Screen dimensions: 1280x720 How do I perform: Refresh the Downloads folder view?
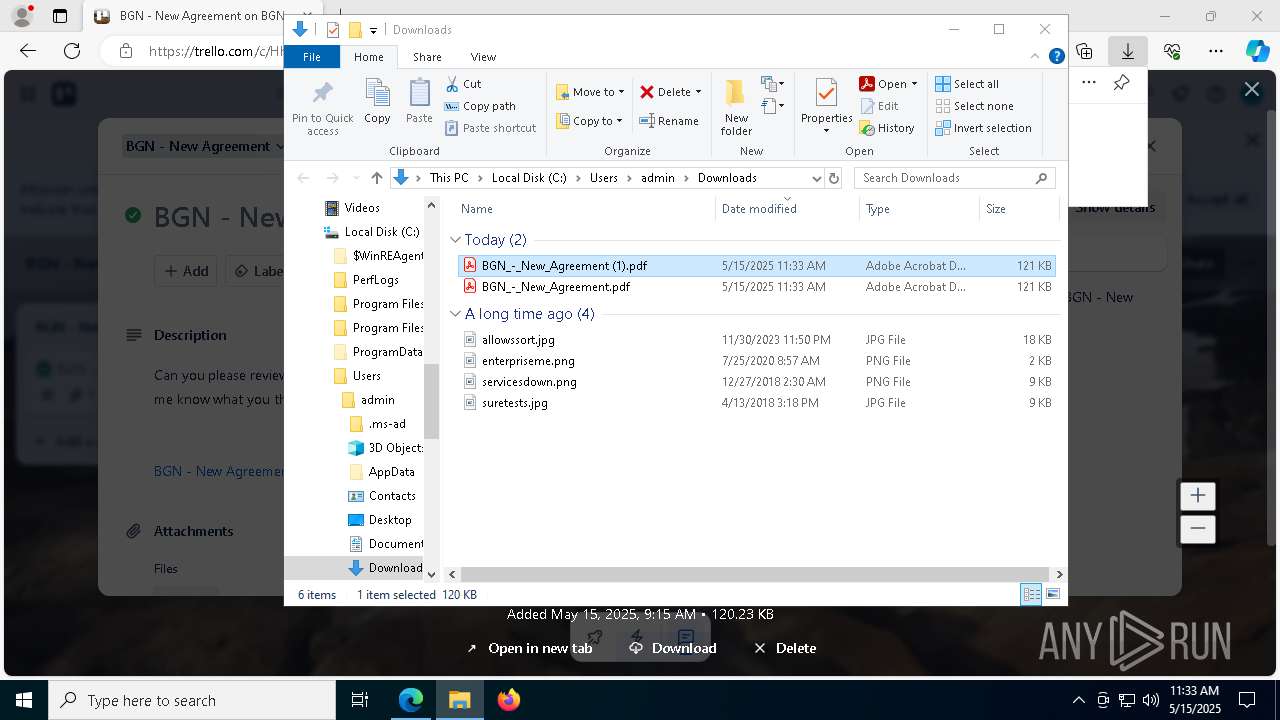click(834, 178)
